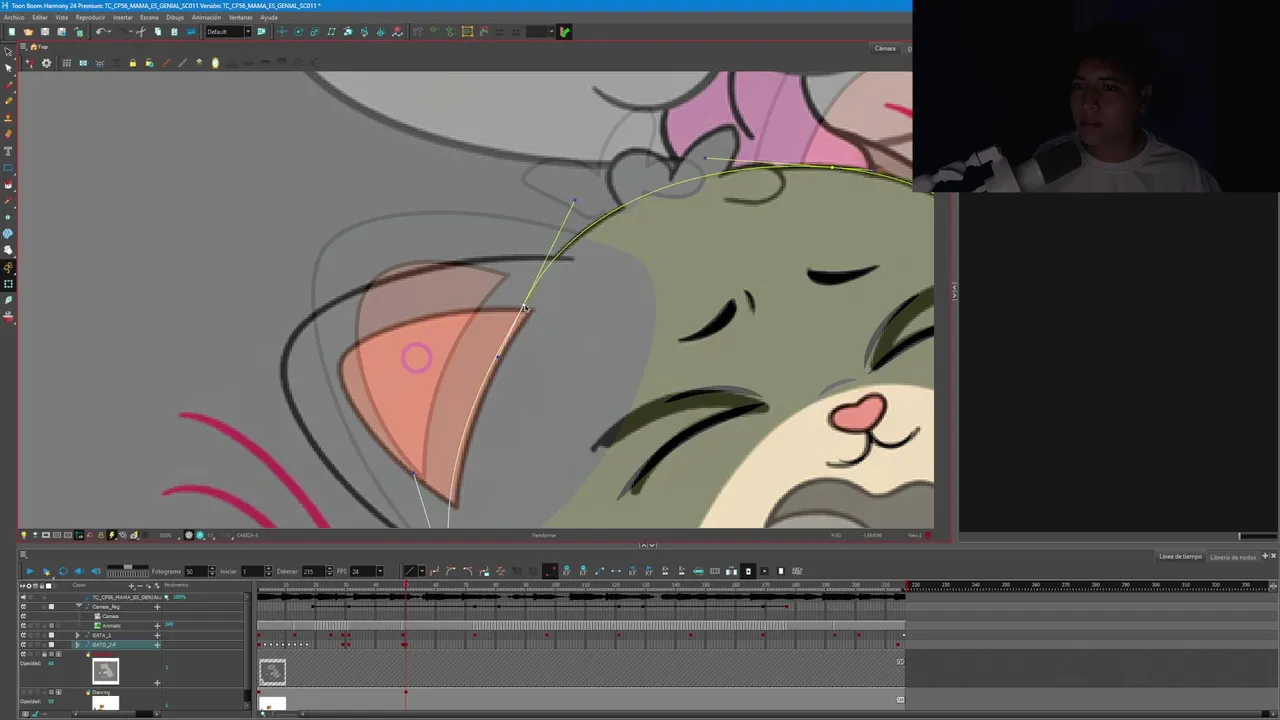Click the green checkmark icon in top toolbar
Image resolution: width=1280 pixels, height=720 pixels.
point(565,32)
